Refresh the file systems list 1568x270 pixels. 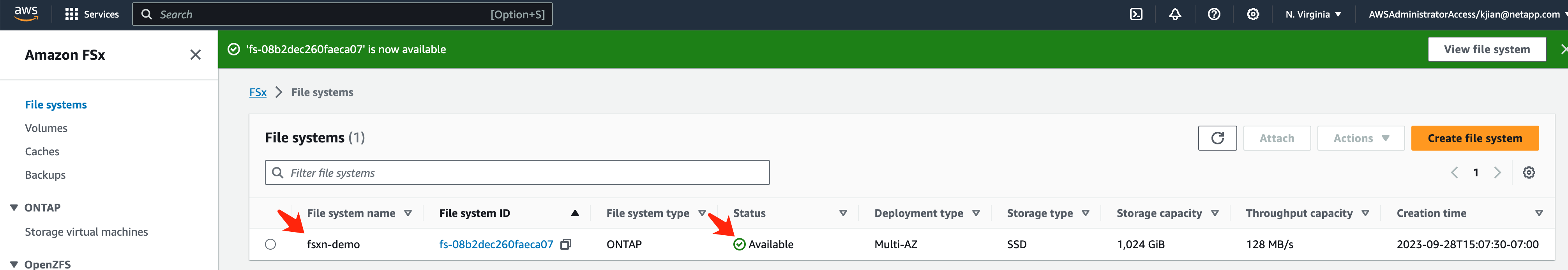1217,139
